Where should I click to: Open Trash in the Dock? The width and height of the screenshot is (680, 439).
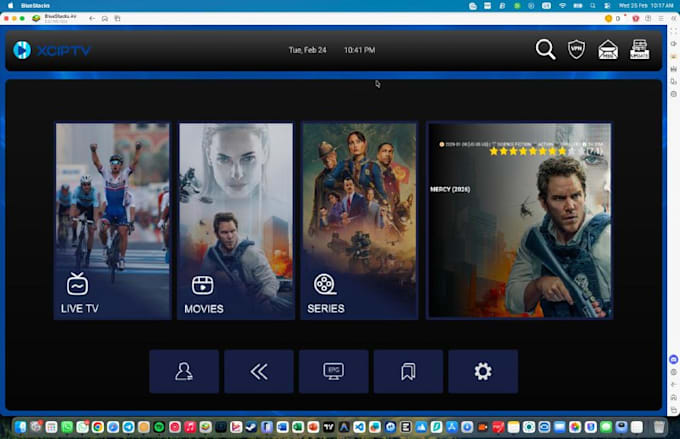click(x=659, y=427)
